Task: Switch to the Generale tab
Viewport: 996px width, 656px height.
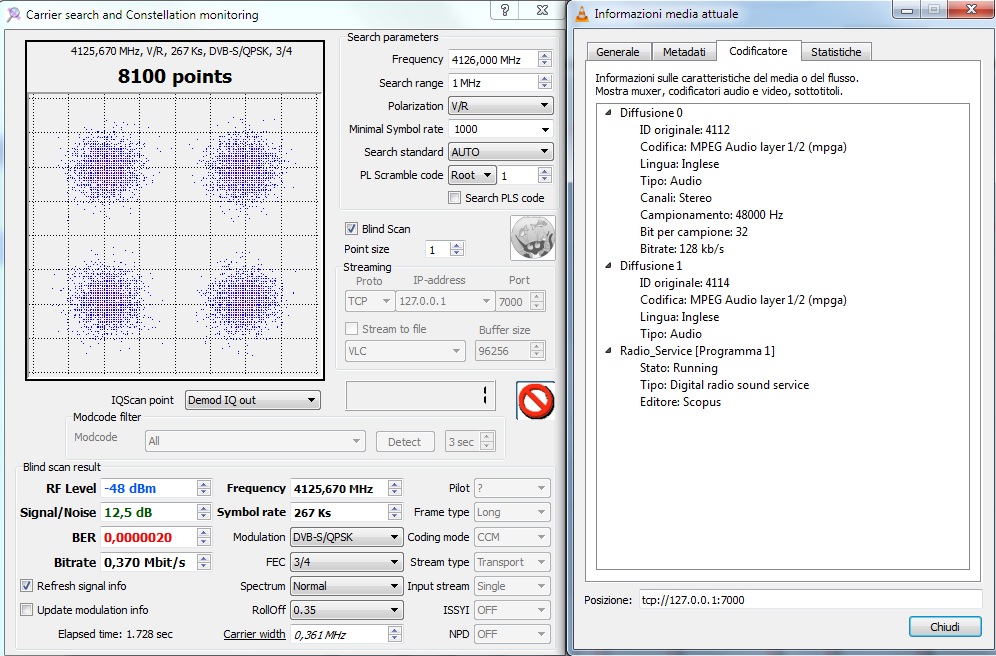Action: 618,52
